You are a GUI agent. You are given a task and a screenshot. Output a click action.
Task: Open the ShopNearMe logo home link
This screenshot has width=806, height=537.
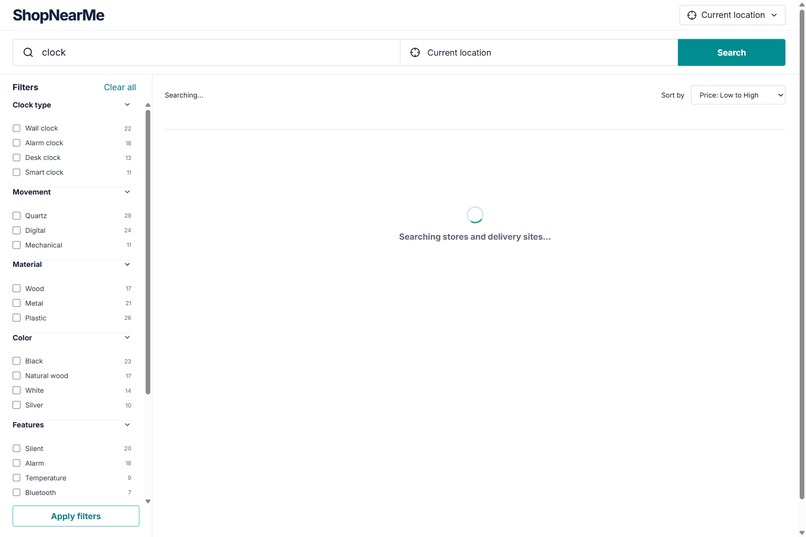59,15
